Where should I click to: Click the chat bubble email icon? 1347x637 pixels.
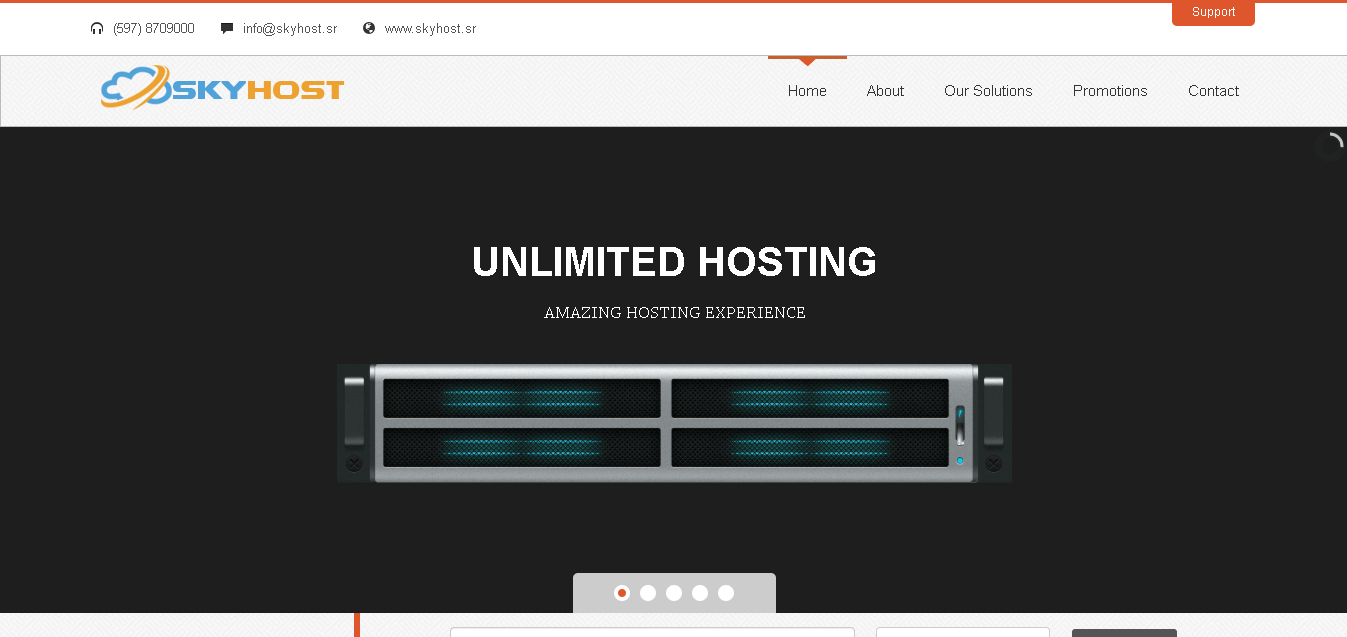(x=227, y=29)
